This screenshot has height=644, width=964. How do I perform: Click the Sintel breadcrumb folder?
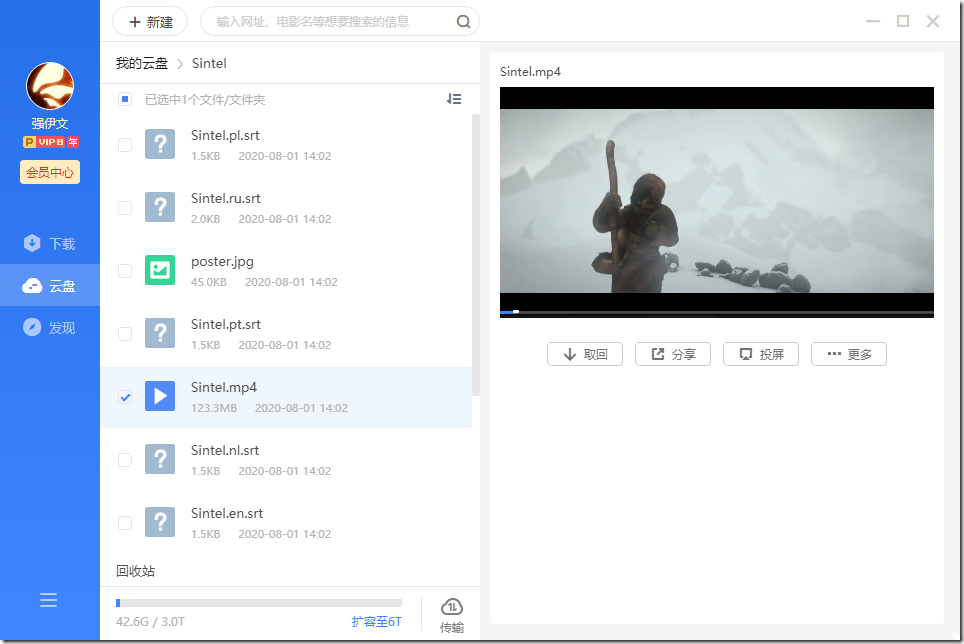pyautogui.click(x=209, y=63)
